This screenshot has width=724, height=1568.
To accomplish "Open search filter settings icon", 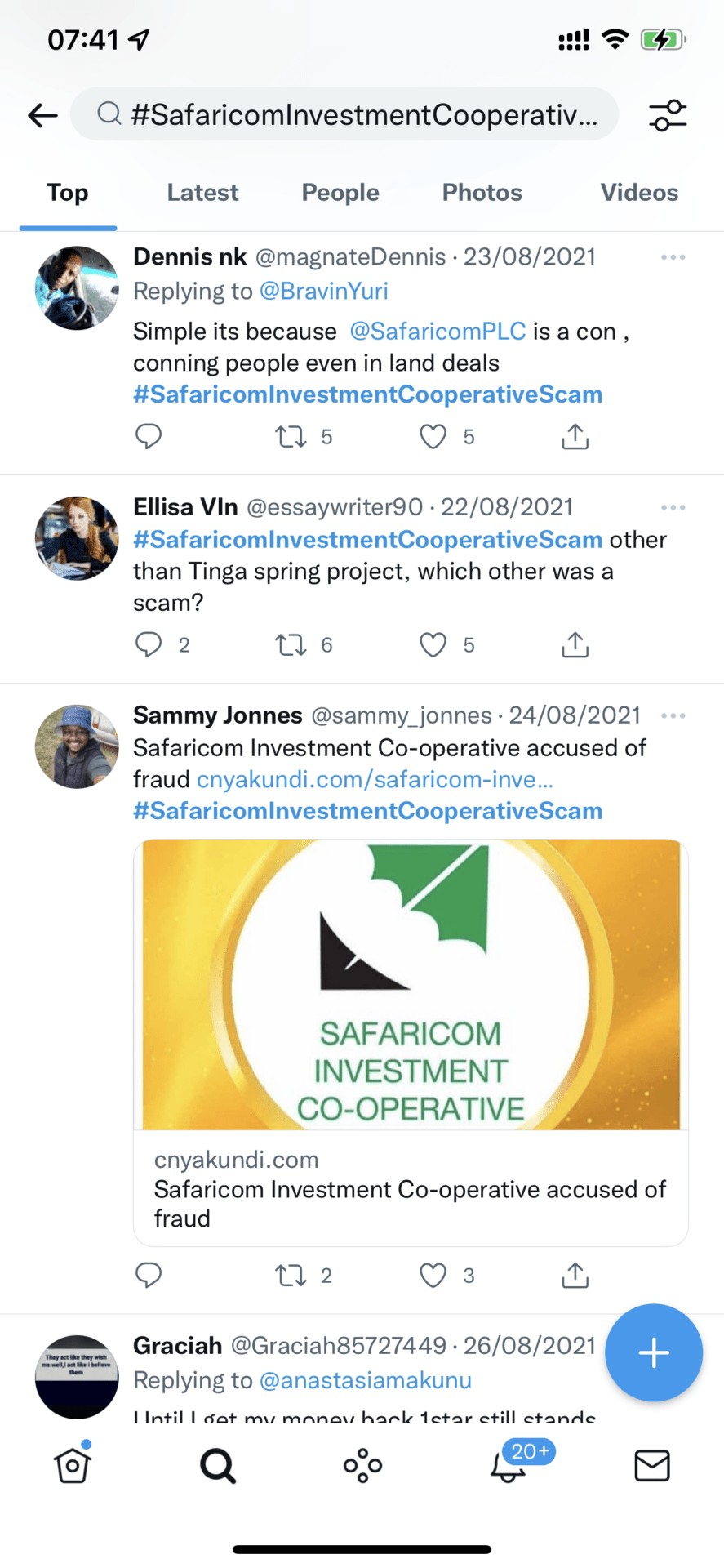I will [x=668, y=115].
